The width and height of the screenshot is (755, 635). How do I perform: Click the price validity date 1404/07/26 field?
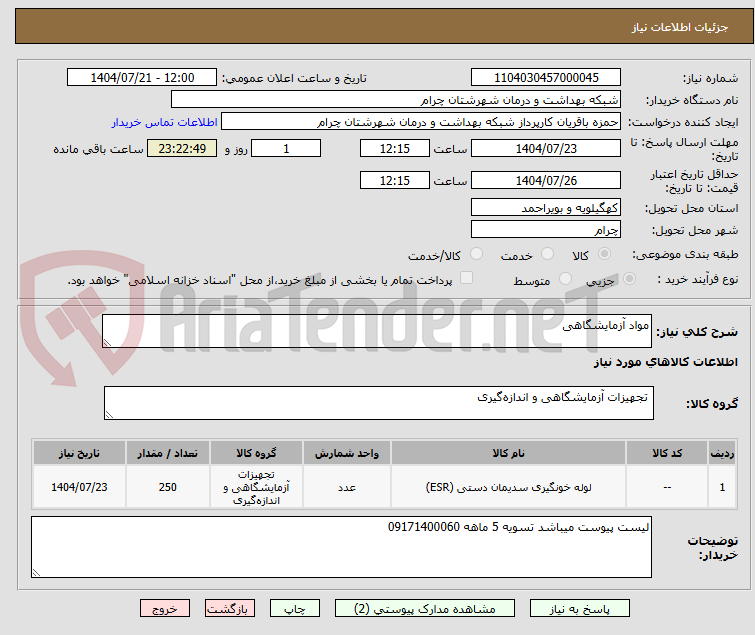click(546, 180)
